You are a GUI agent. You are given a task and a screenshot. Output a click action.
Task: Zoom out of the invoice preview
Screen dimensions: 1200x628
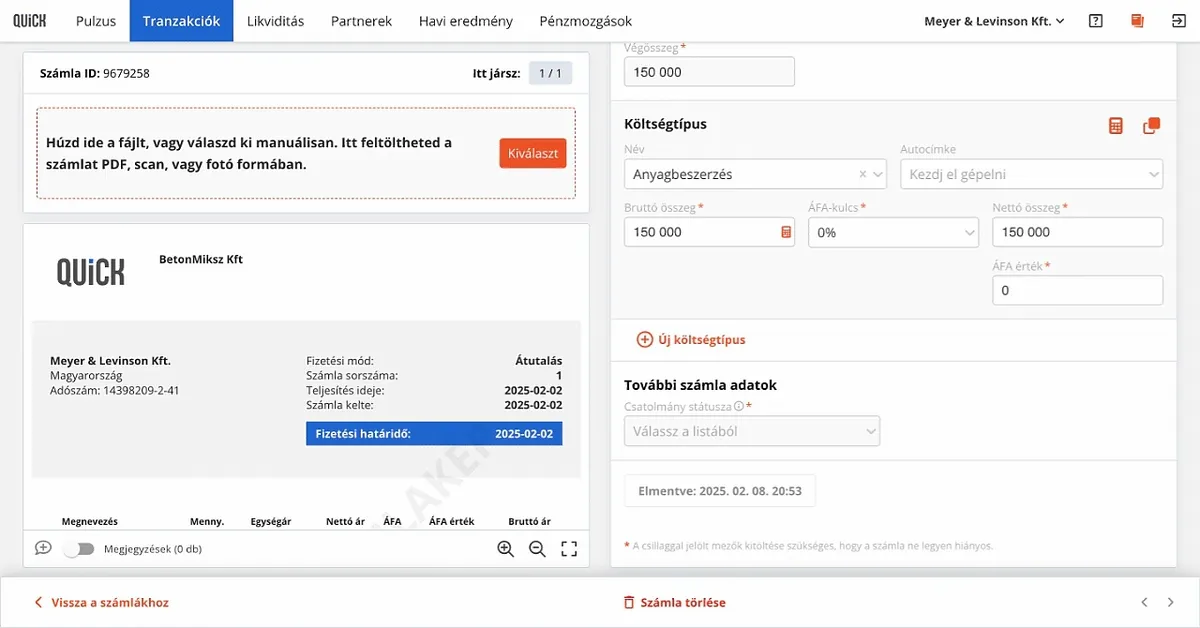[537, 548]
